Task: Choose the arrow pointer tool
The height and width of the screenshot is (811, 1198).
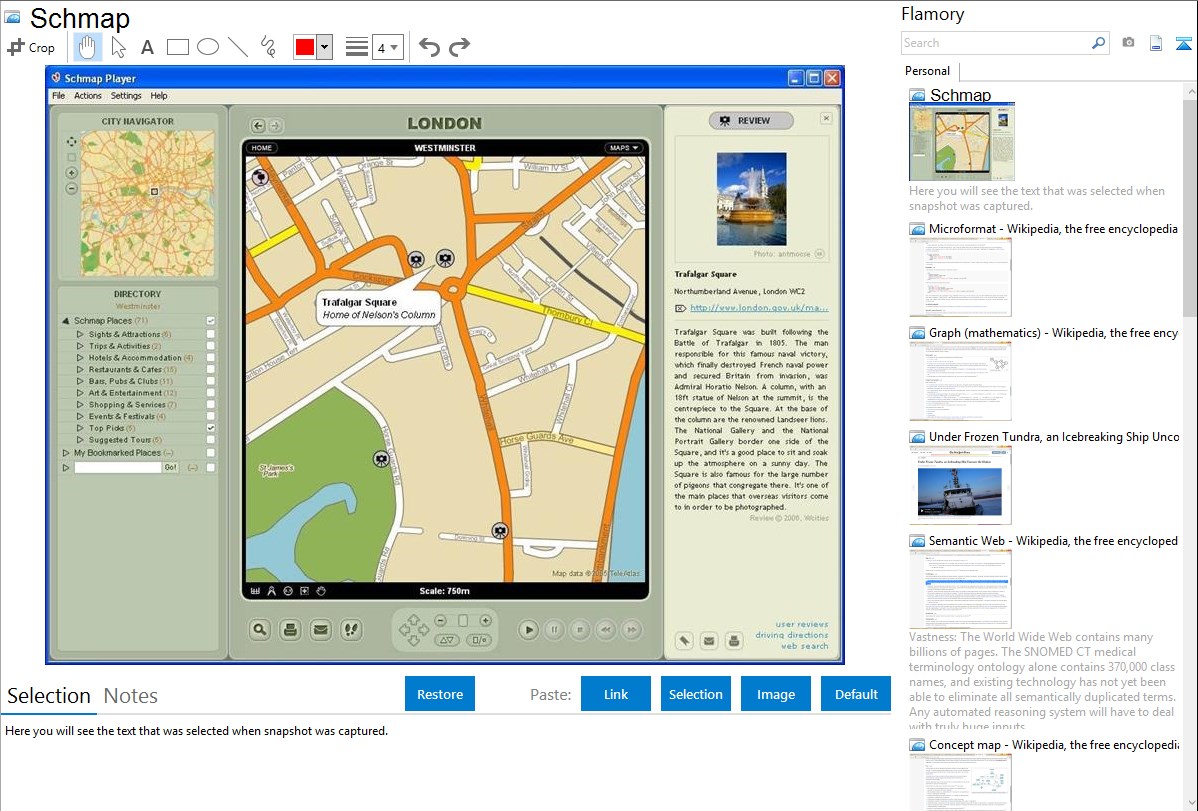Action: 118,47
